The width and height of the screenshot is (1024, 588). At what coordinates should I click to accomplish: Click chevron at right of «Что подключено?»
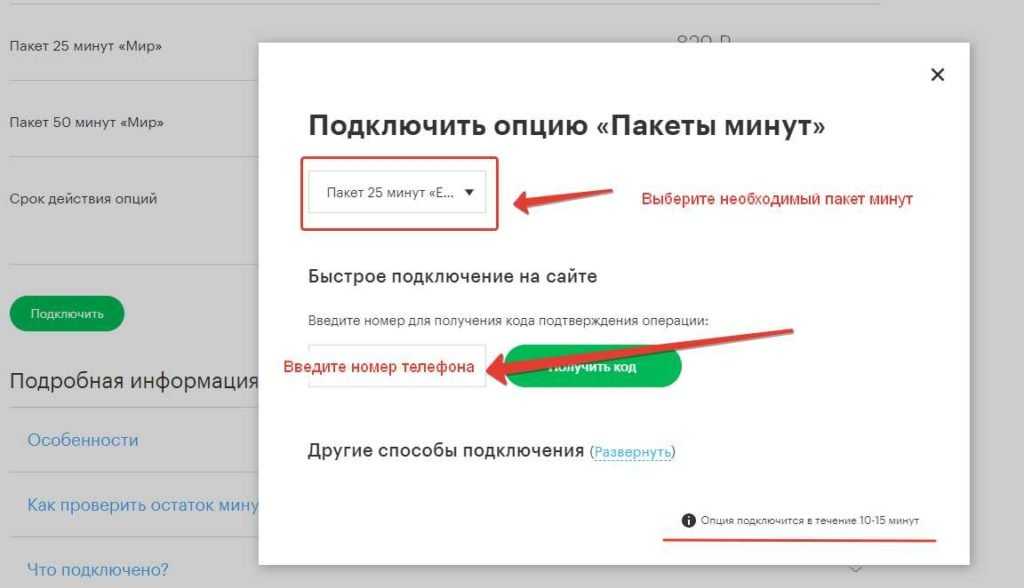click(855, 570)
